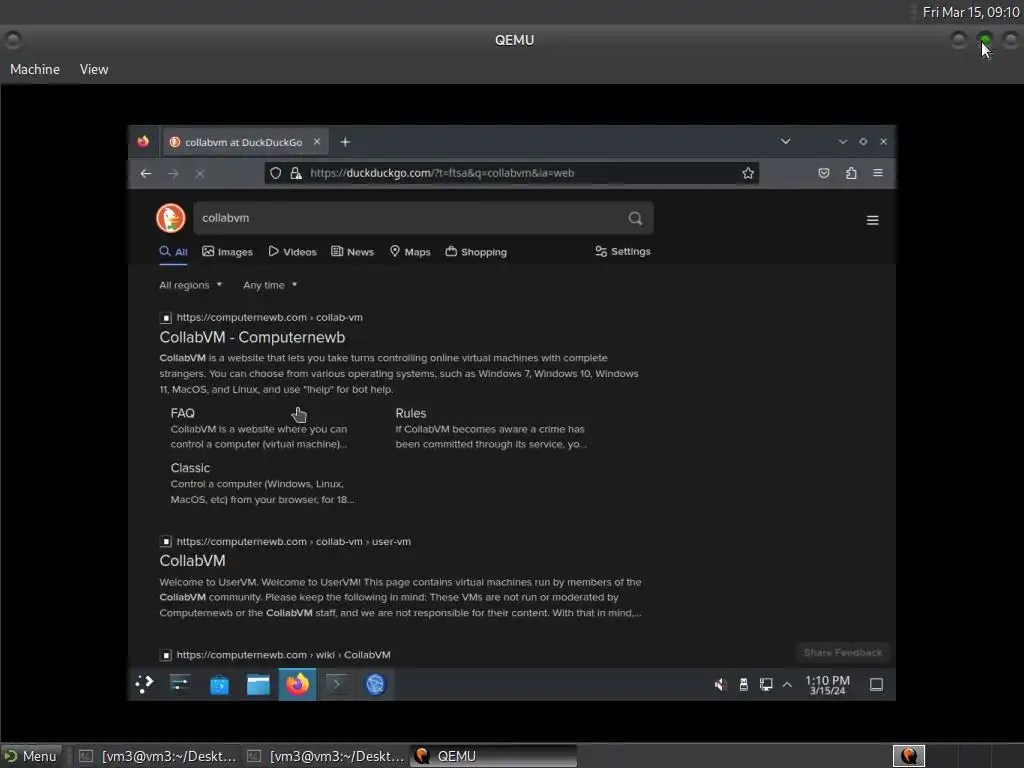1024x768 pixels.
Task: Select the All search results tab
Action: coord(173,251)
